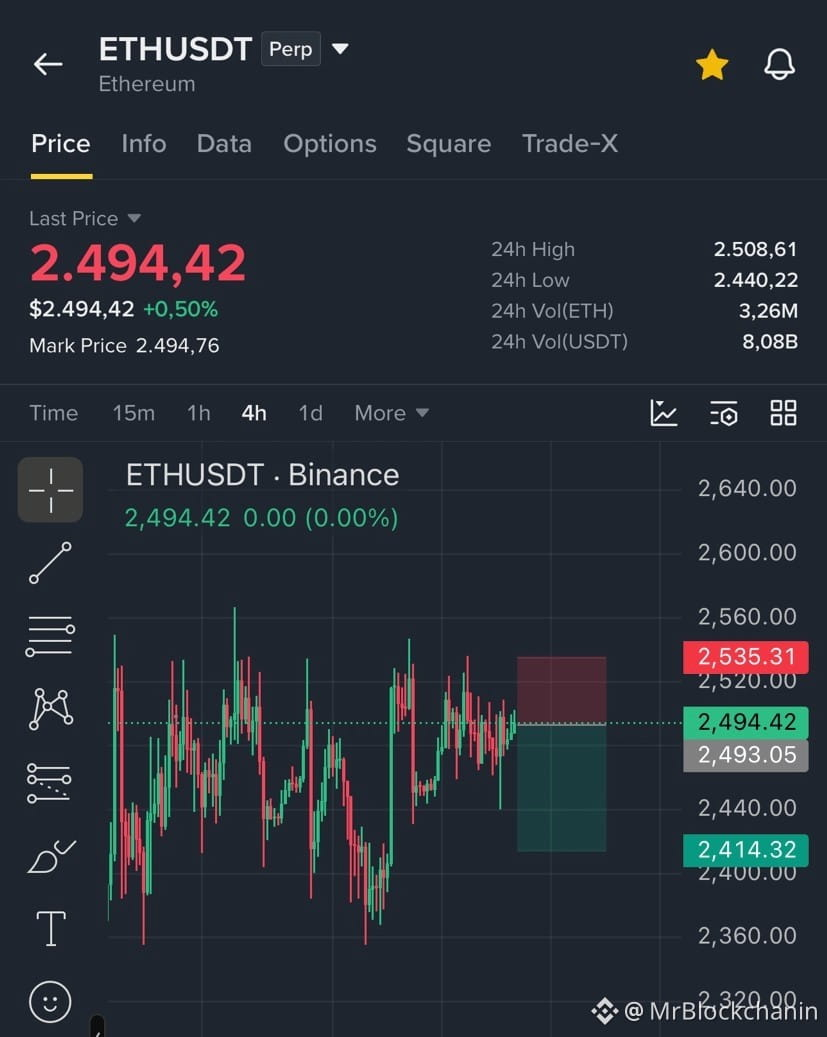Viewport: 827px width, 1037px height.
Task: Expand the ETHUSDT Perp pair dropdown
Action: [340, 48]
